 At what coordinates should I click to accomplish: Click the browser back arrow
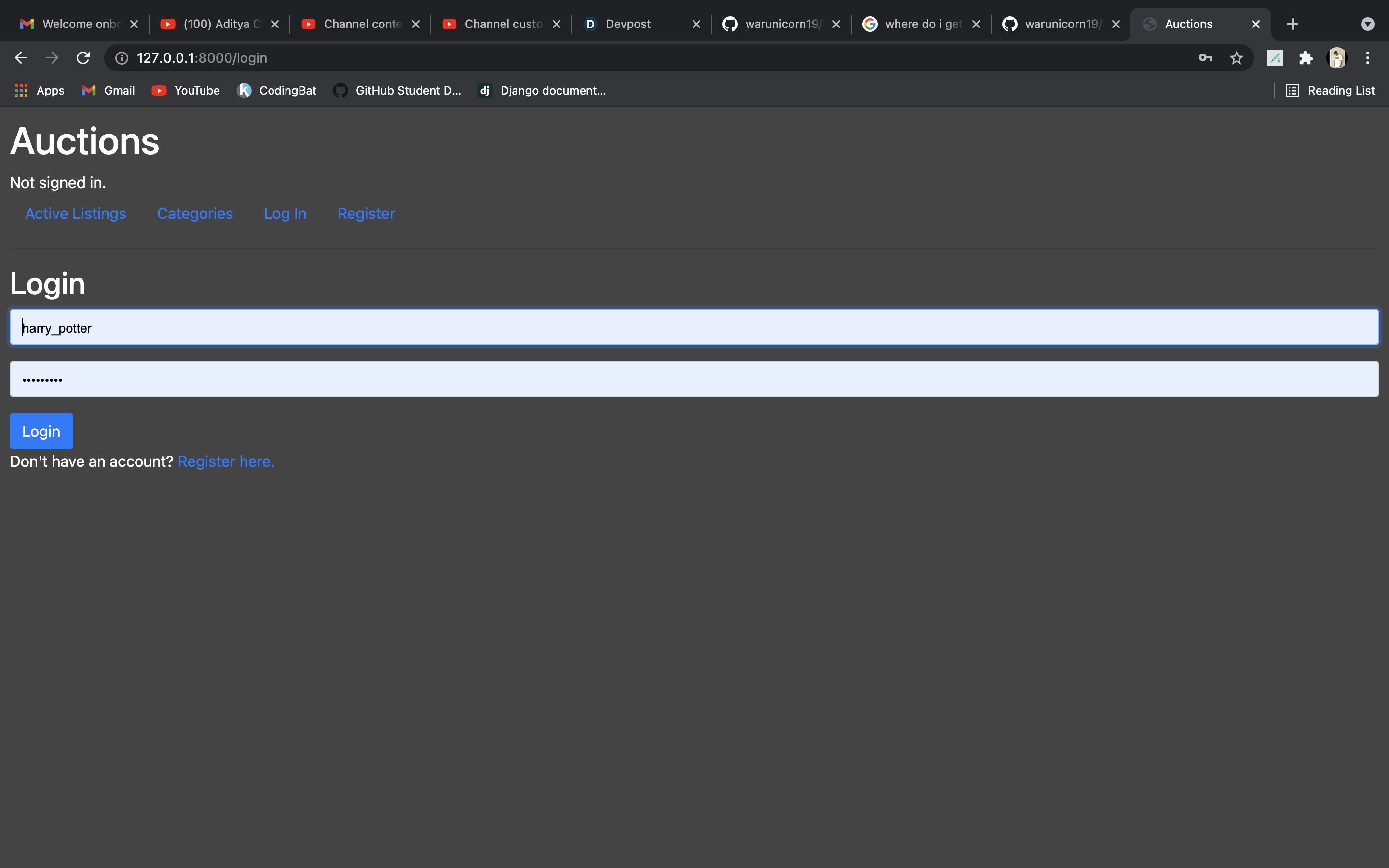21,58
